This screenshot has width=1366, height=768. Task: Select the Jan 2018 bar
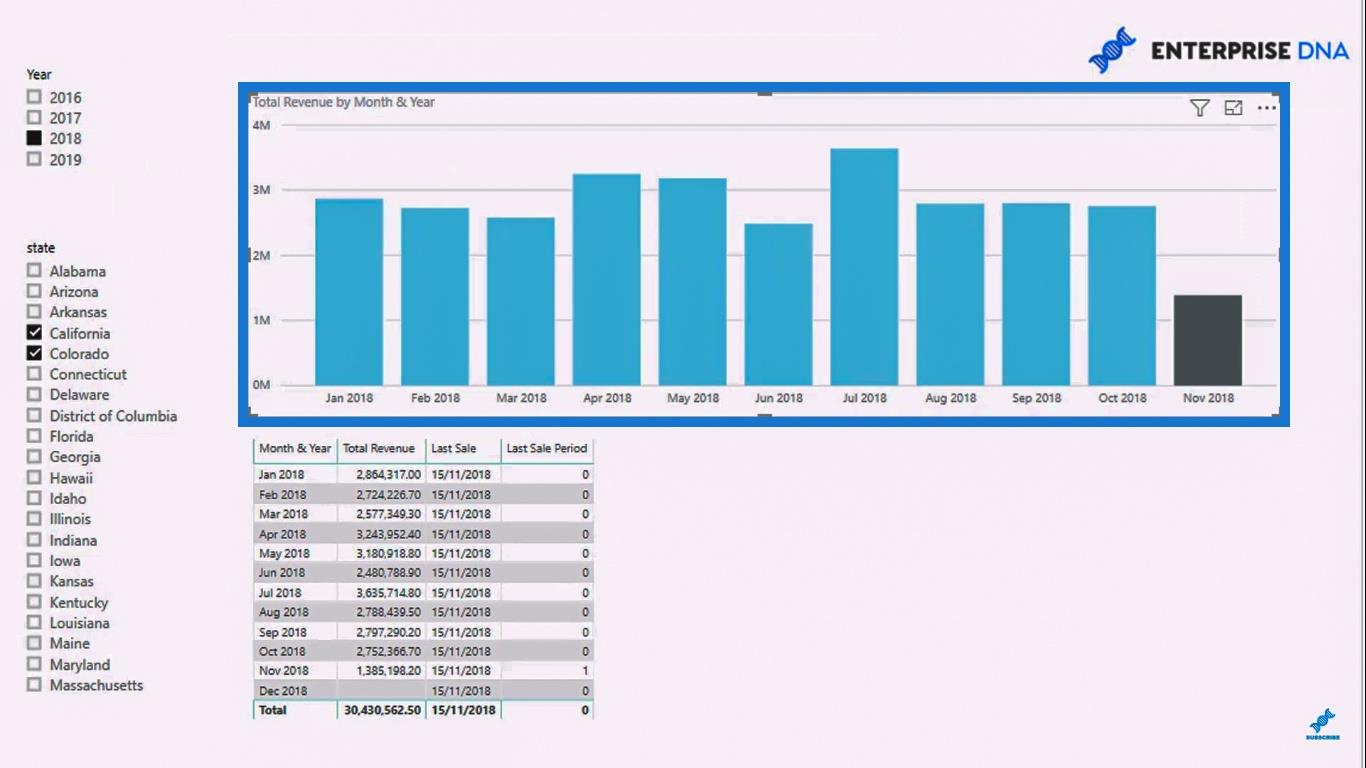(x=349, y=292)
